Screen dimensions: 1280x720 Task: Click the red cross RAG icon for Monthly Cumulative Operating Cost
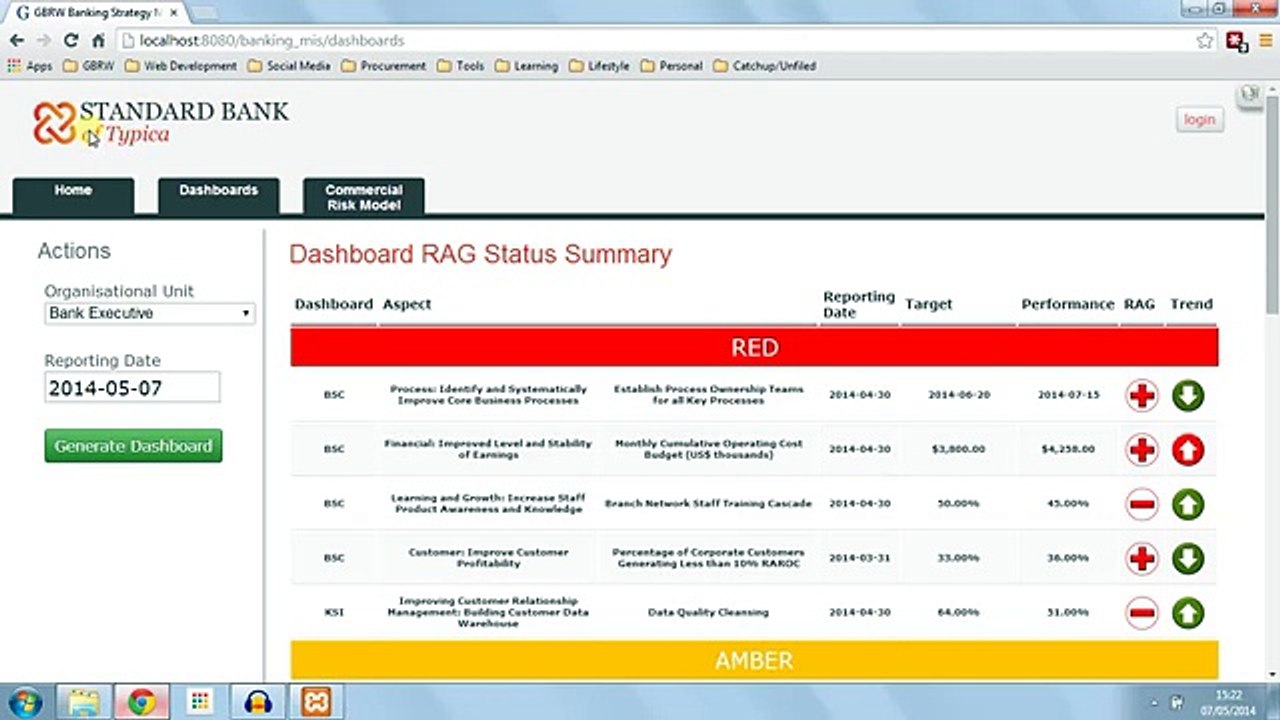click(1141, 450)
